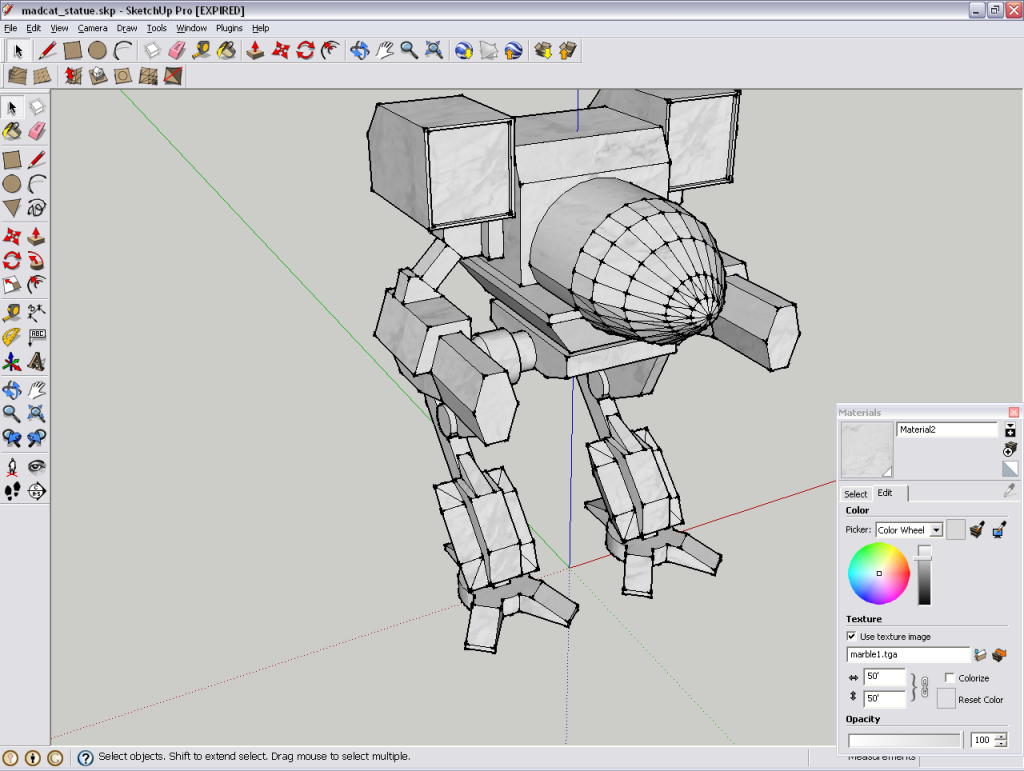Click the Orbit tool in left toolbar
This screenshot has height=771, width=1024.
12,390
